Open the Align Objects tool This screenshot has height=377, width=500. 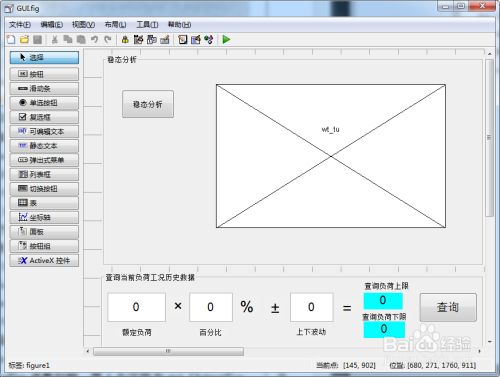[x=125, y=40]
